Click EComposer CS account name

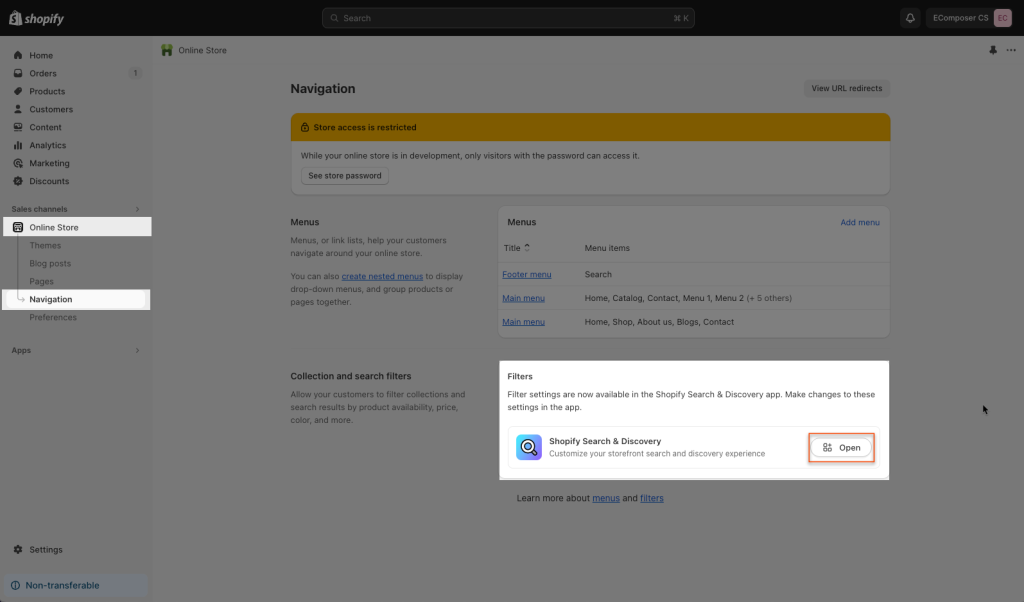[960, 18]
